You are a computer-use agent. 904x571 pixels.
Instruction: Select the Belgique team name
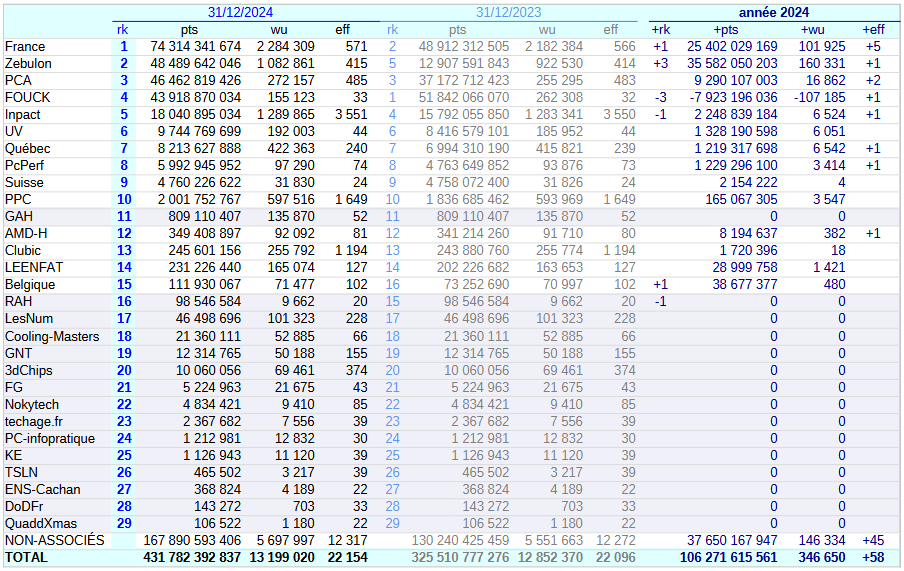pyautogui.click(x=30, y=285)
